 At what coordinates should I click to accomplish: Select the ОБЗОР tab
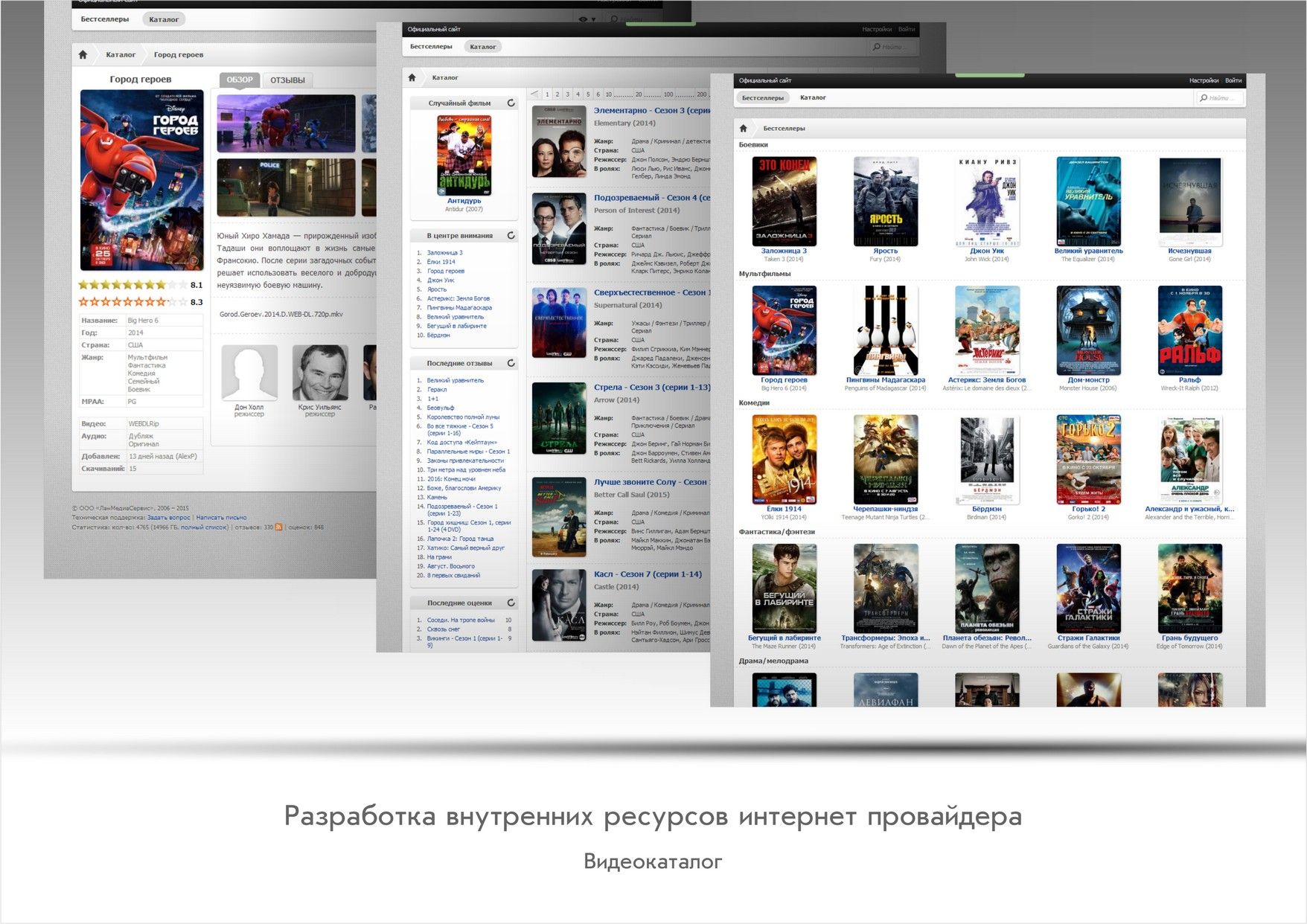[x=240, y=80]
